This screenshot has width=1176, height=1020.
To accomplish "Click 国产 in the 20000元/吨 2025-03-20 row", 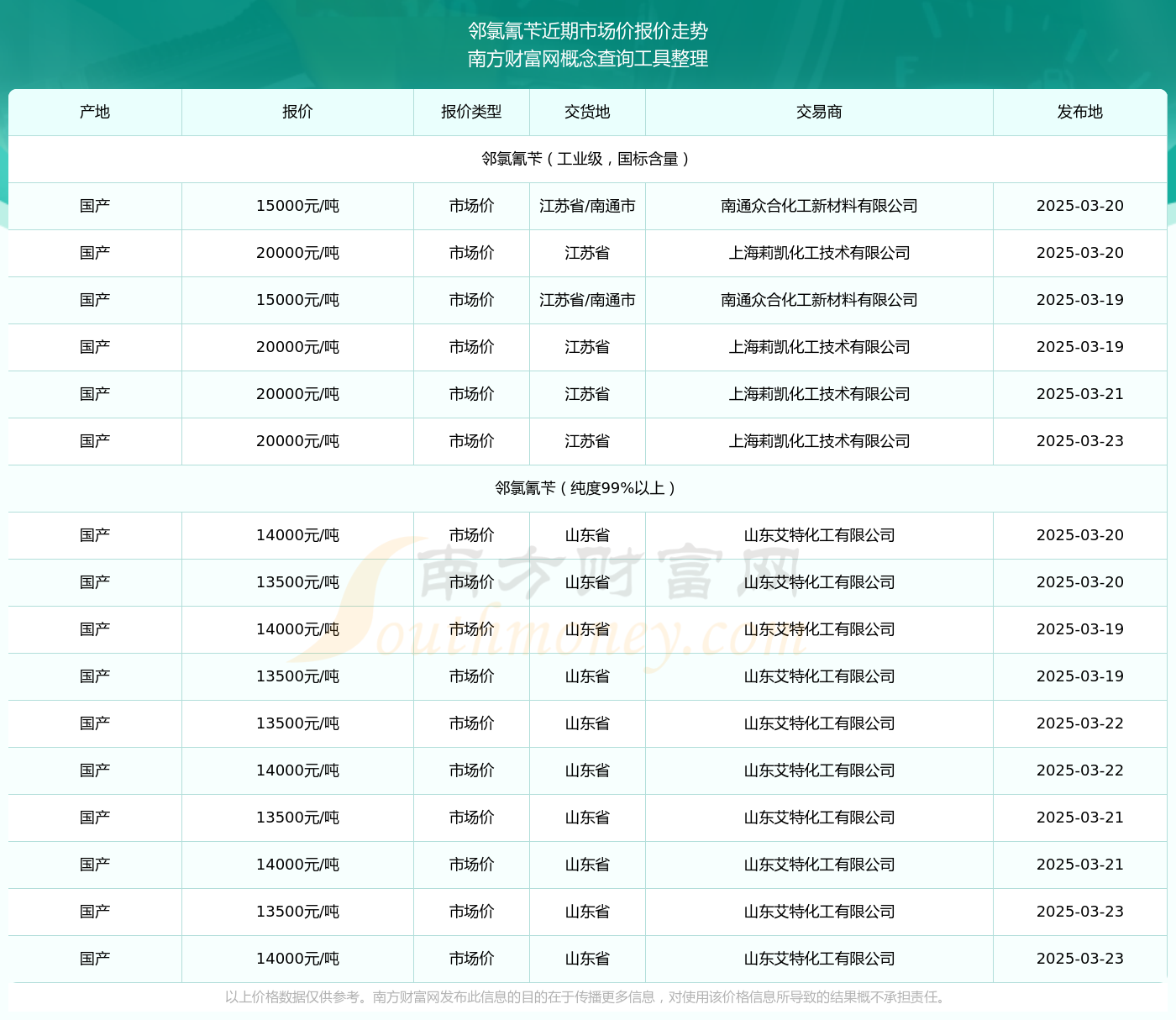I will [x=95, y=253].
